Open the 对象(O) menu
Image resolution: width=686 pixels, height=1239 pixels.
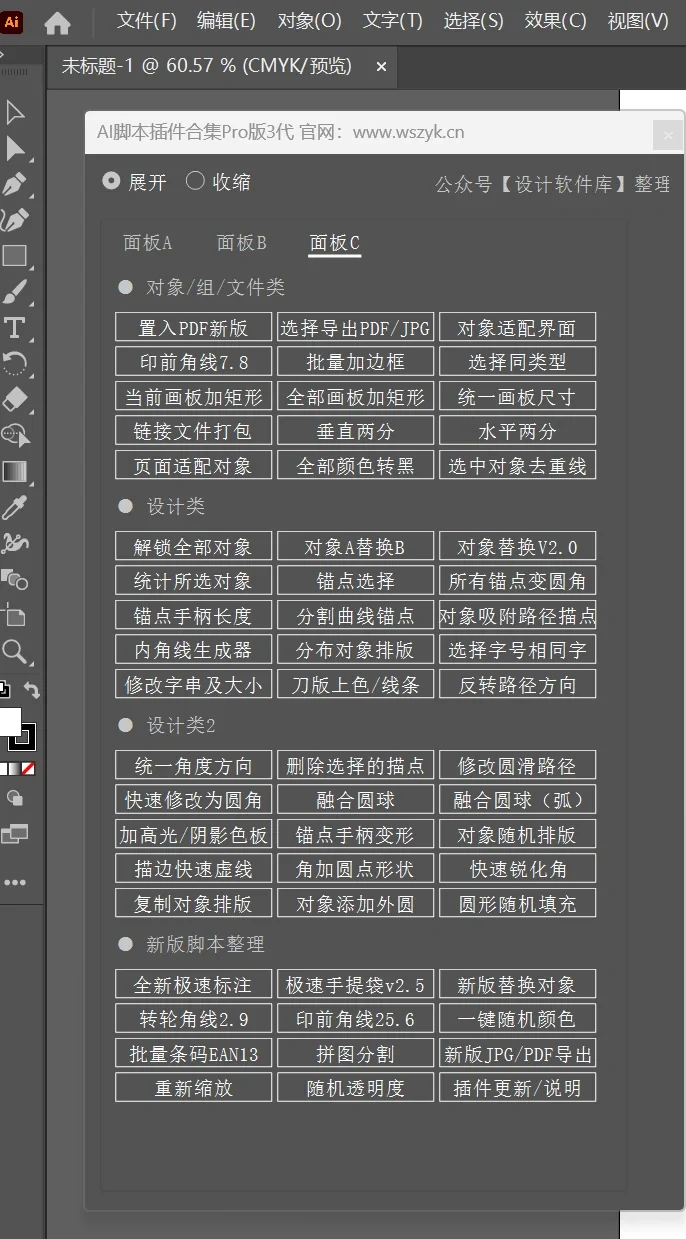[309, 21]
